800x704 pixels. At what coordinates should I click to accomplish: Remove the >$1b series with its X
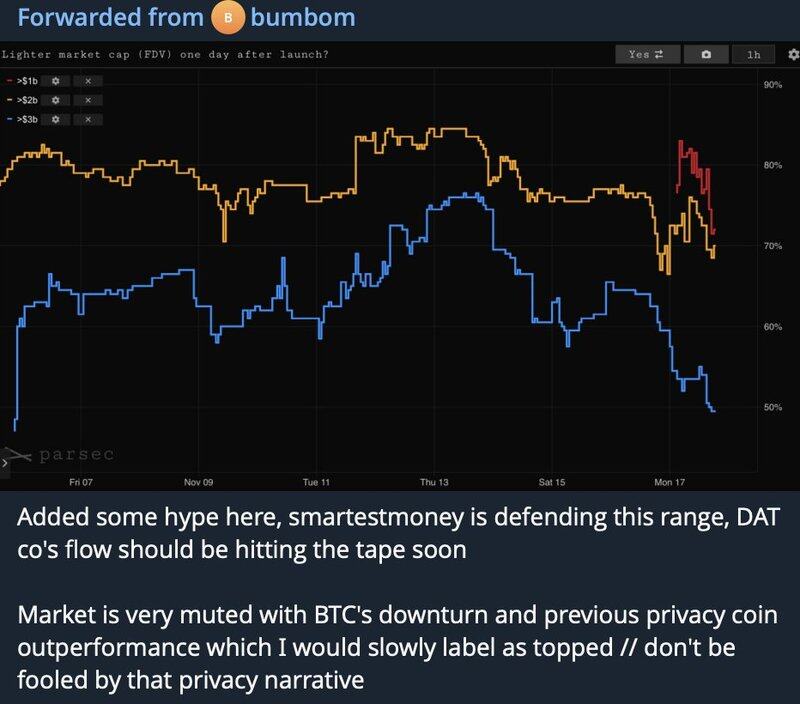(88, 80)
